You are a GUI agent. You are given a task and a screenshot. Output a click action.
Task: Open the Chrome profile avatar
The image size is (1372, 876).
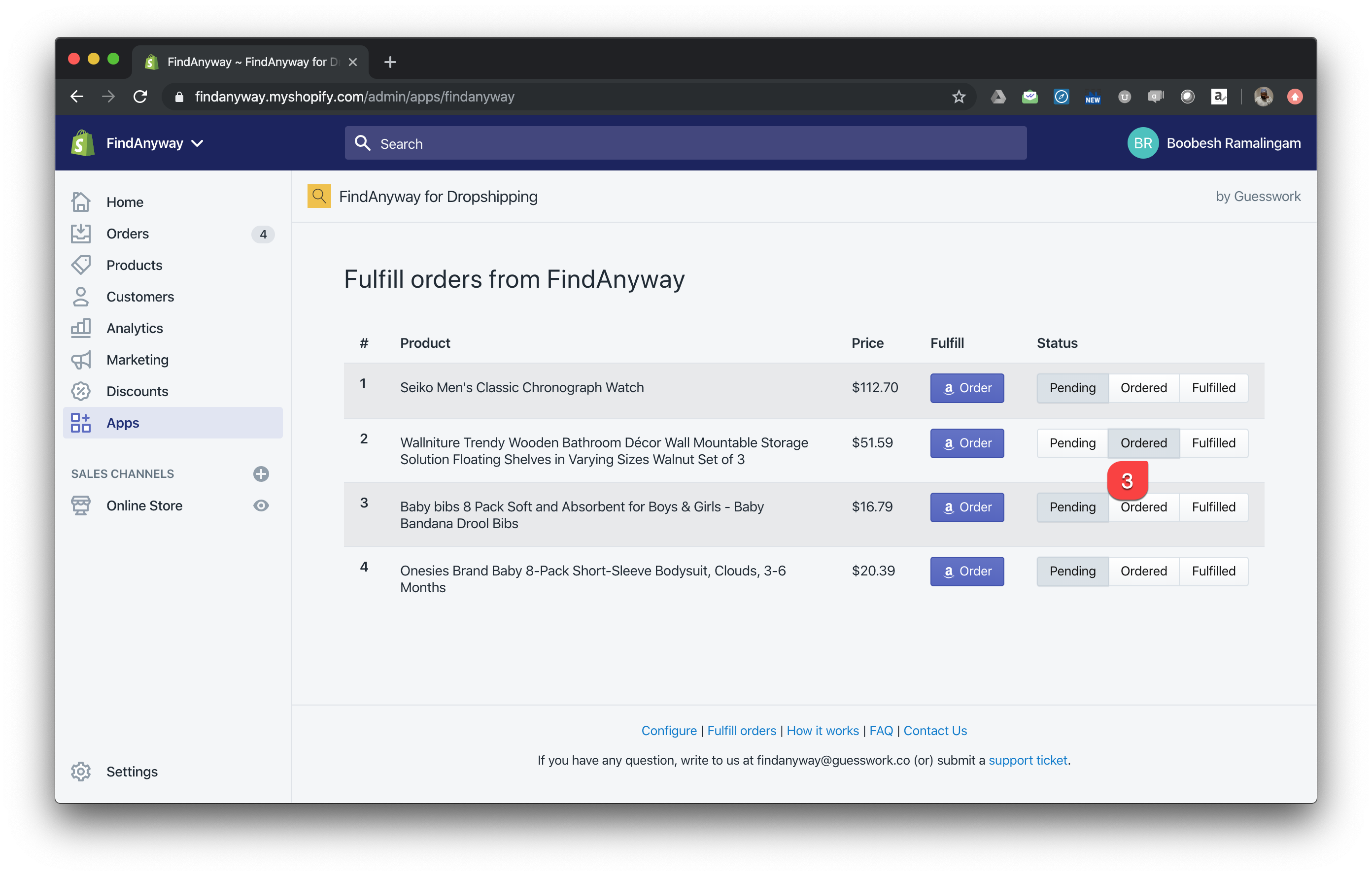(1263, 97)
